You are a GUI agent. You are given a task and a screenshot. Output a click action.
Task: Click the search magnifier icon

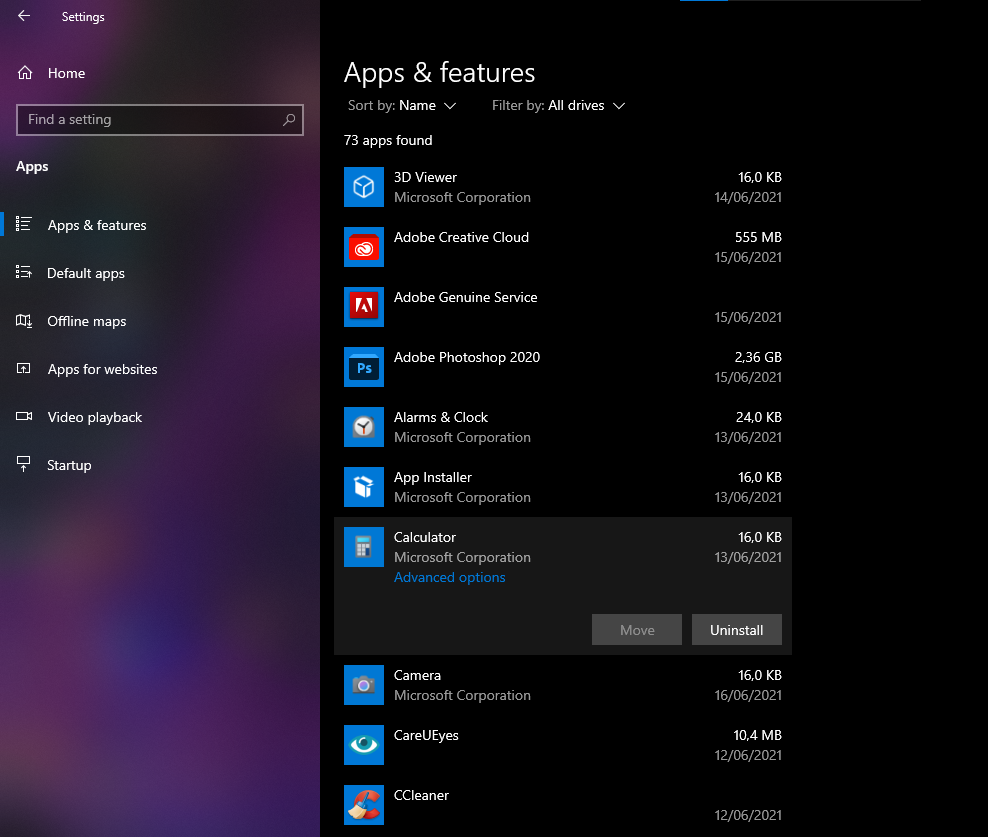point(289,120)
